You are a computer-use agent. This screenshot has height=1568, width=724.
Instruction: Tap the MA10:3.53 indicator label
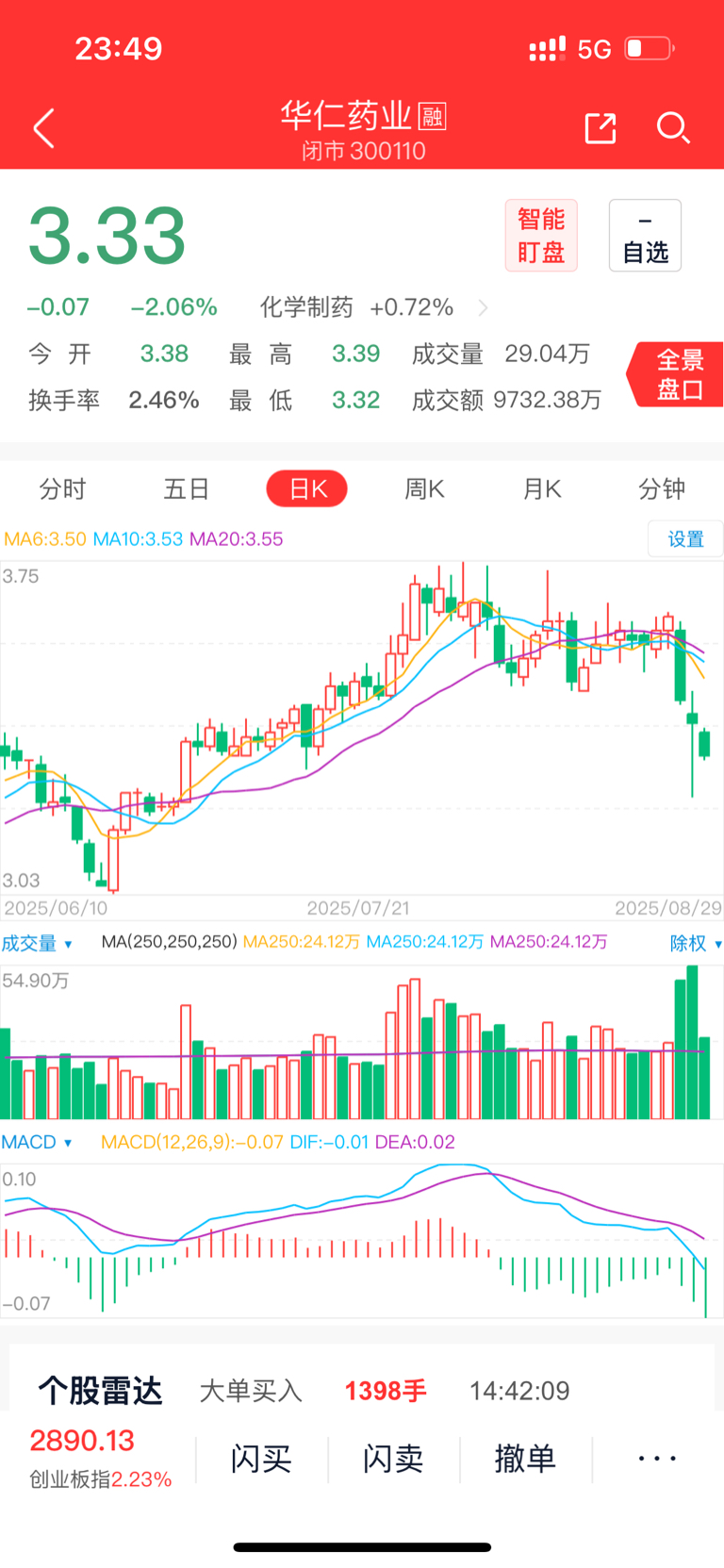click(x=138, y=539)
